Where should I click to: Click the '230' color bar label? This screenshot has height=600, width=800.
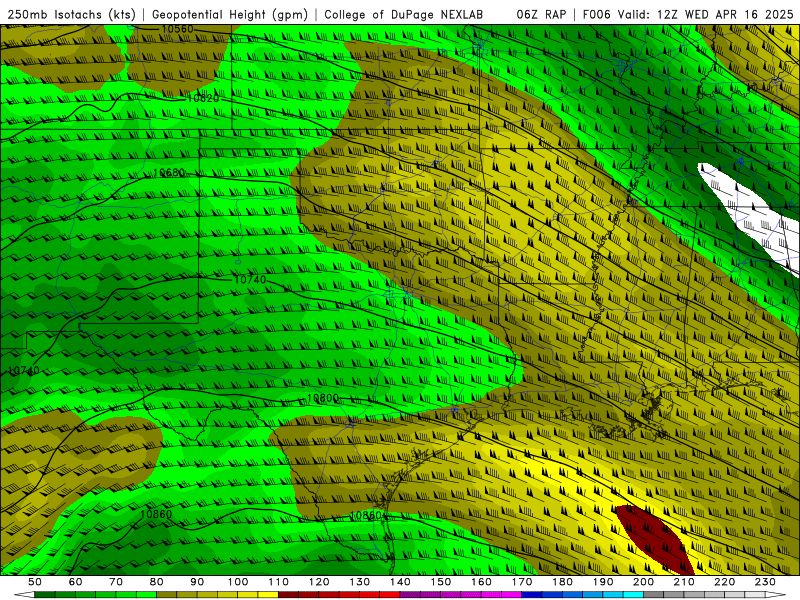click(765, 582)
